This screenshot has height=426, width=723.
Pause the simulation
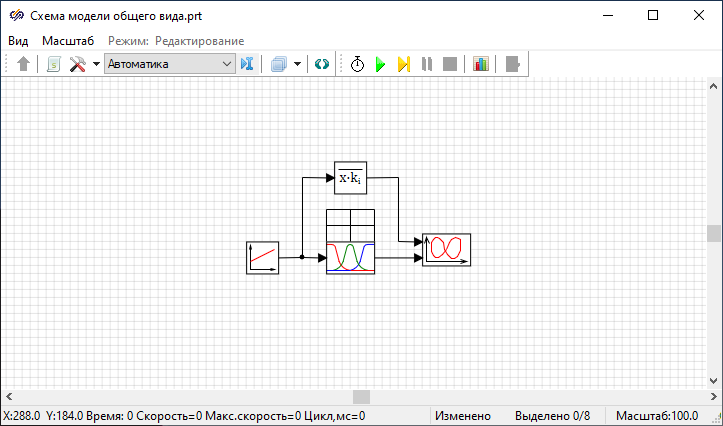pyautogui.click(x=427, y=64)
